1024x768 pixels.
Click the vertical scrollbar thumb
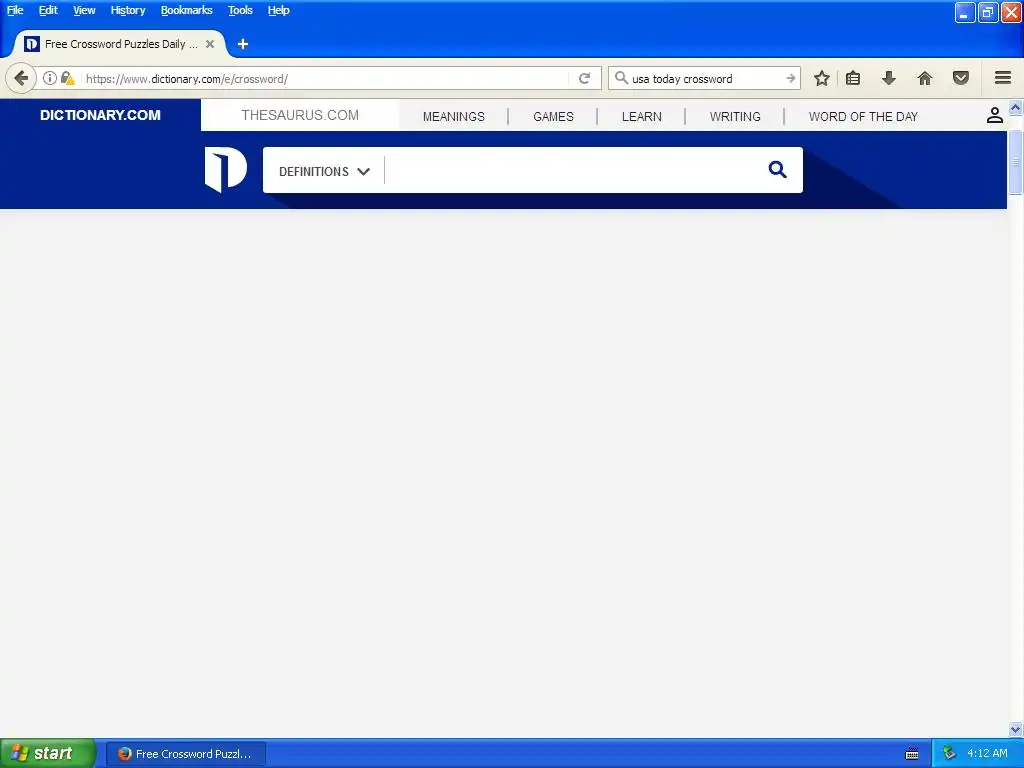pyautogui.click(x=1016, y=162)
